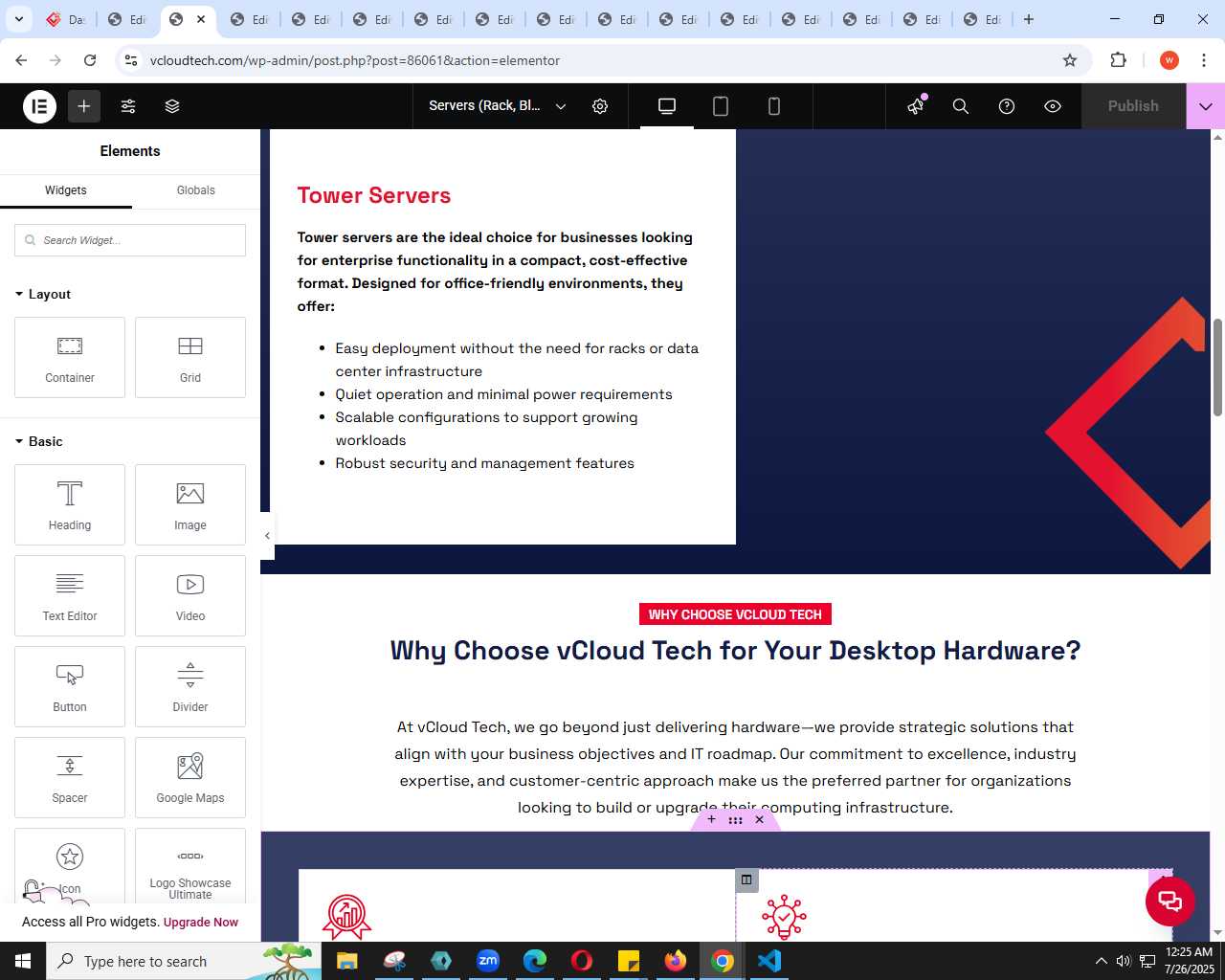Click the page vertical scrollbar thumb

[1218, 367]
